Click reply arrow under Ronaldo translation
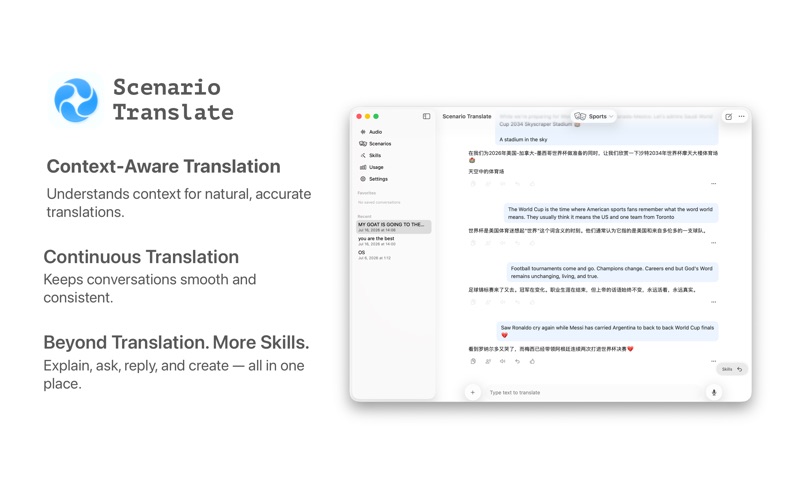 (x=517, y=361)
